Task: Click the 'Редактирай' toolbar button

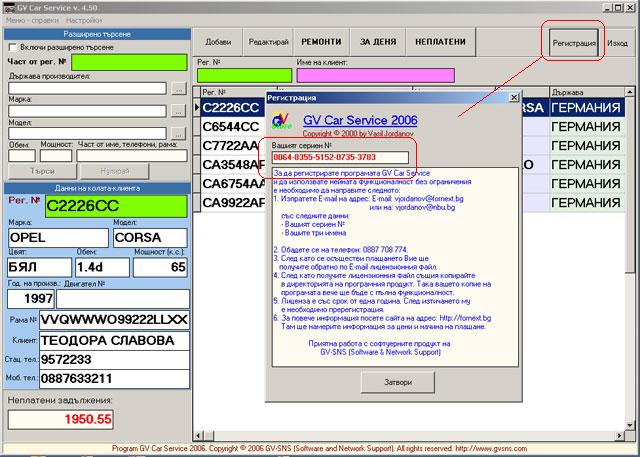Action: 268,42
